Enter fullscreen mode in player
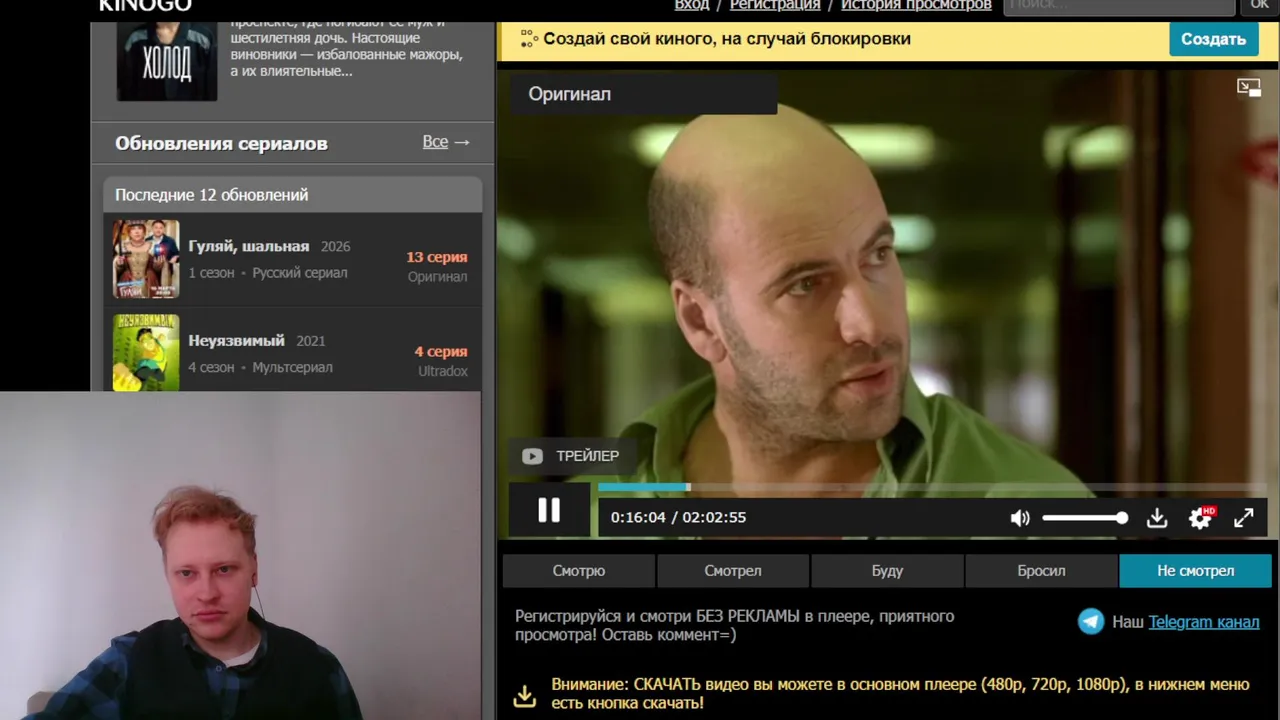This screenshot has width=1280, height=720. [x=1243, y=518]
